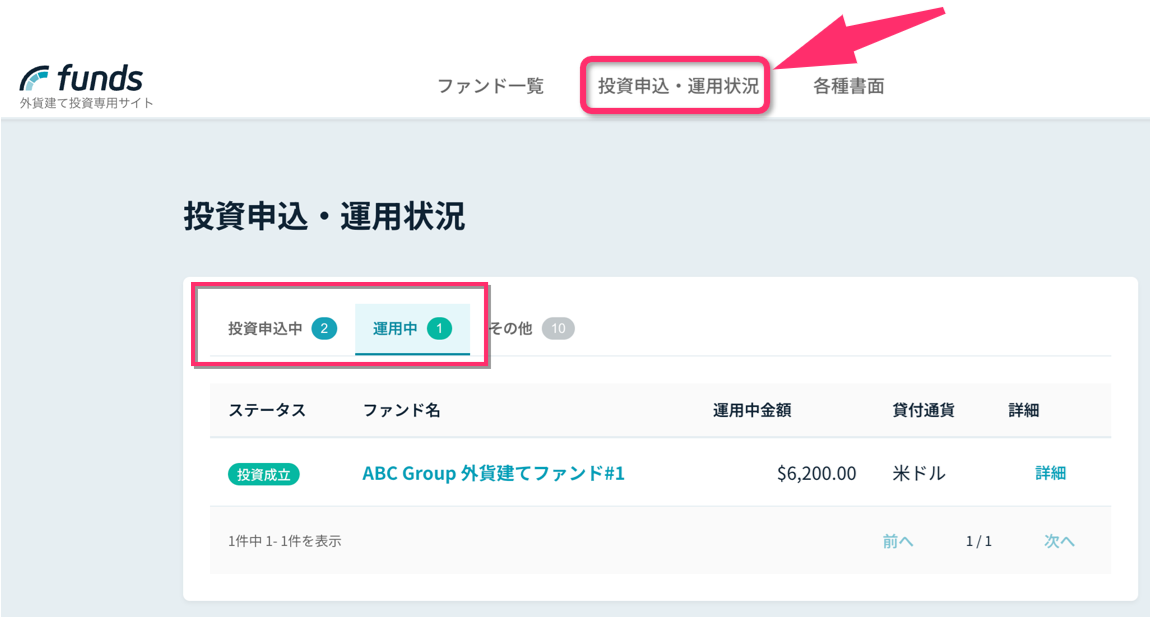
Task: Click the 運用中金額 column header
Action: tap(752, 410)
